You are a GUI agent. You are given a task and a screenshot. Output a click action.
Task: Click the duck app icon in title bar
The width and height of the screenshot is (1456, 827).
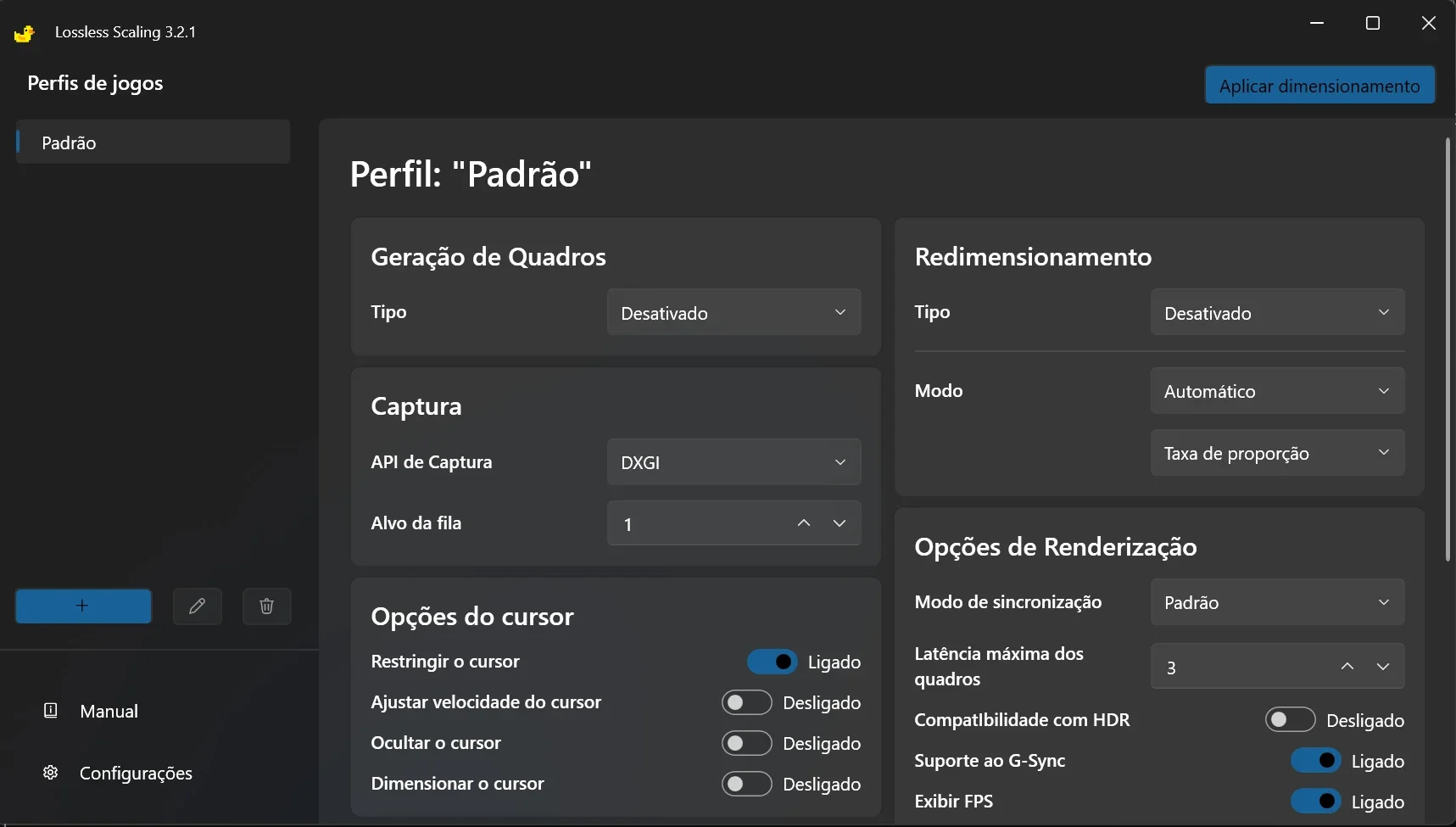tap(25, 32)
